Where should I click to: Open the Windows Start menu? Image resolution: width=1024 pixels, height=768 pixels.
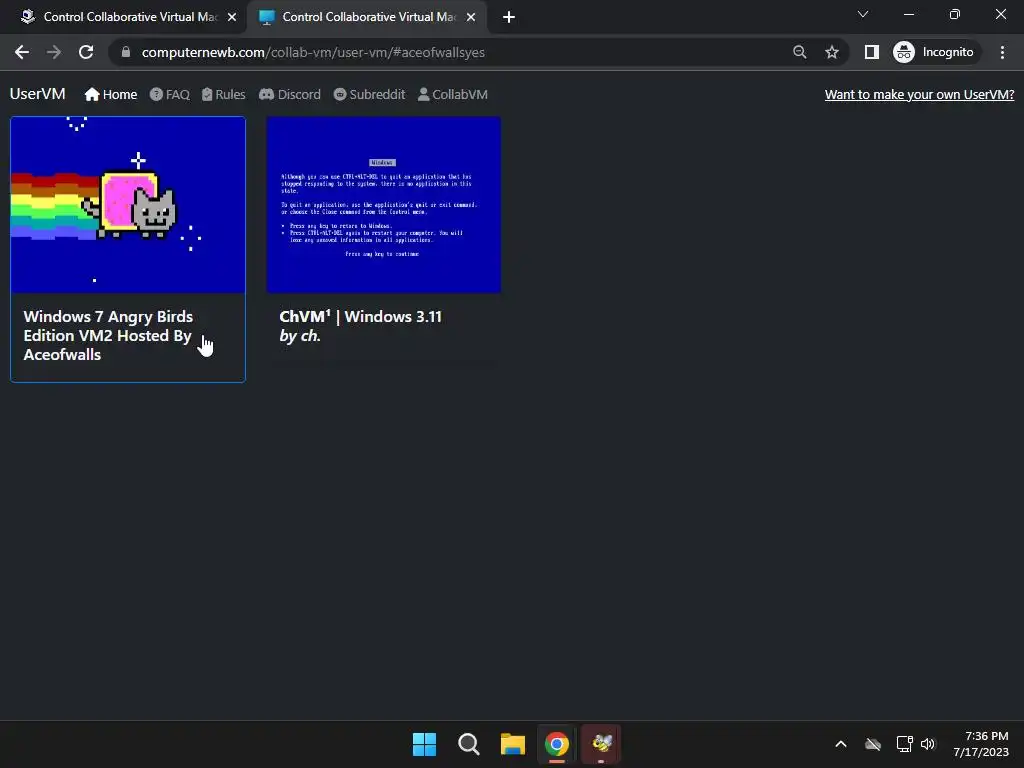pyautogui.click(x=424, y=744)
